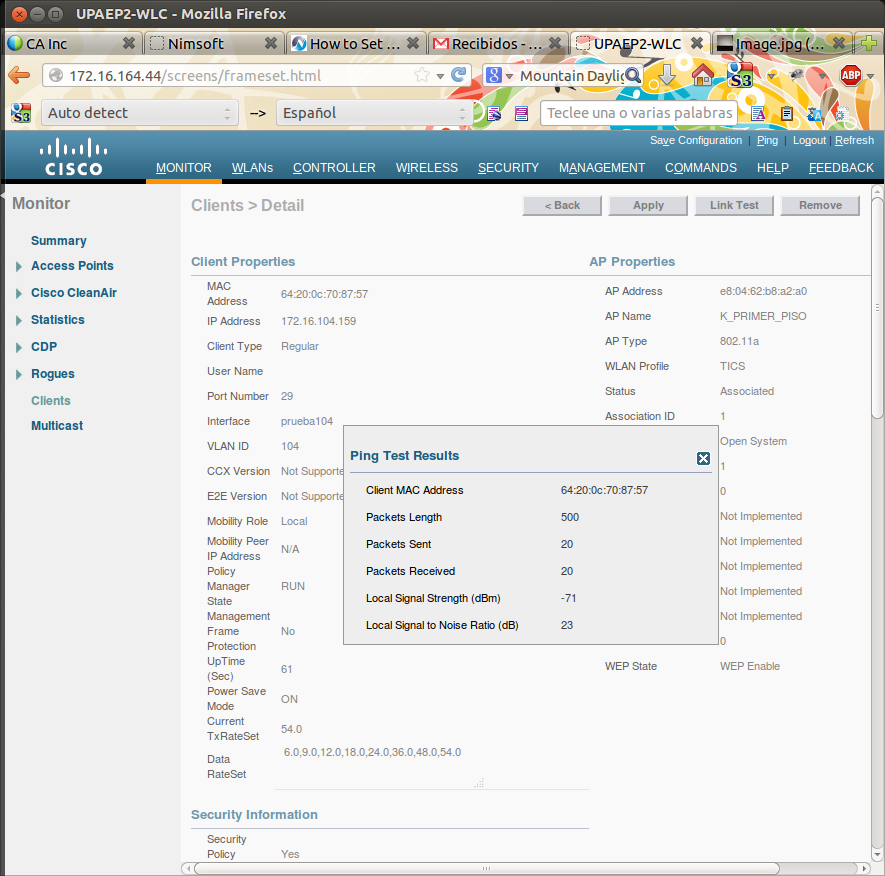Open the SECURITY menu
This screenshot has height=876, width=885.
(508, 168)
